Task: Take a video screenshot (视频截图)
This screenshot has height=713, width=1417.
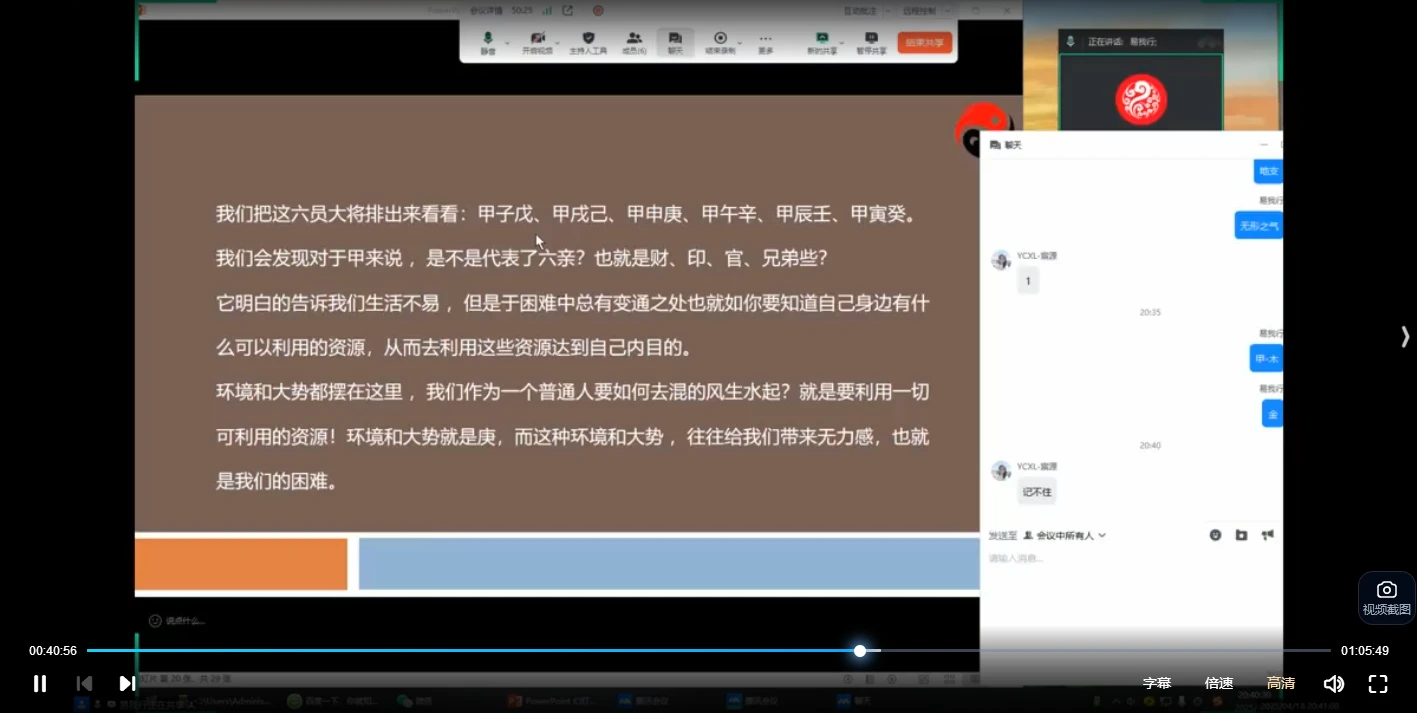Action: tap(1386, 598)
